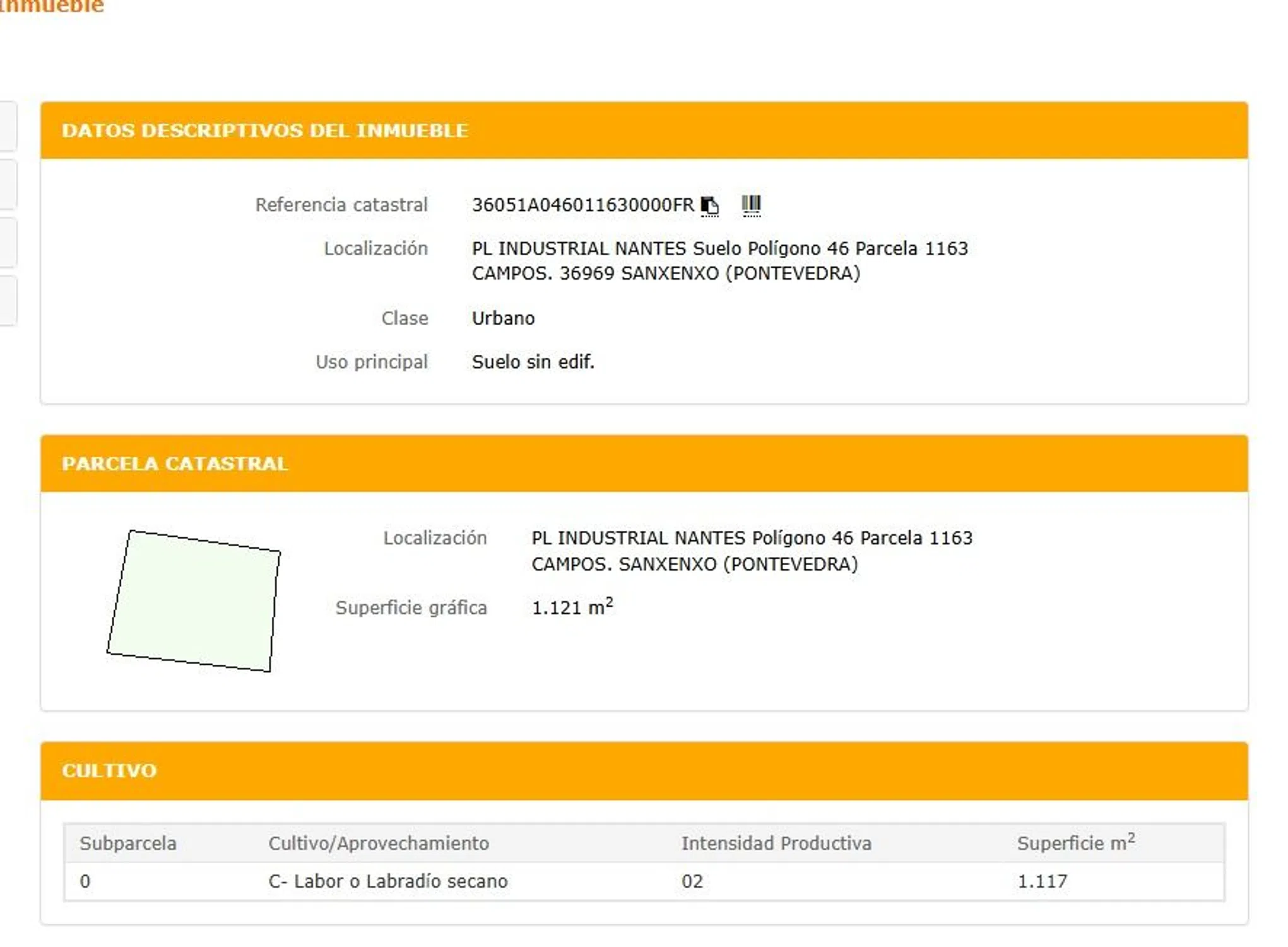This screenshot has width=1288, height=947.
Task: Click the Intensidad Productiva column header
Action: [x=776, y=843]
